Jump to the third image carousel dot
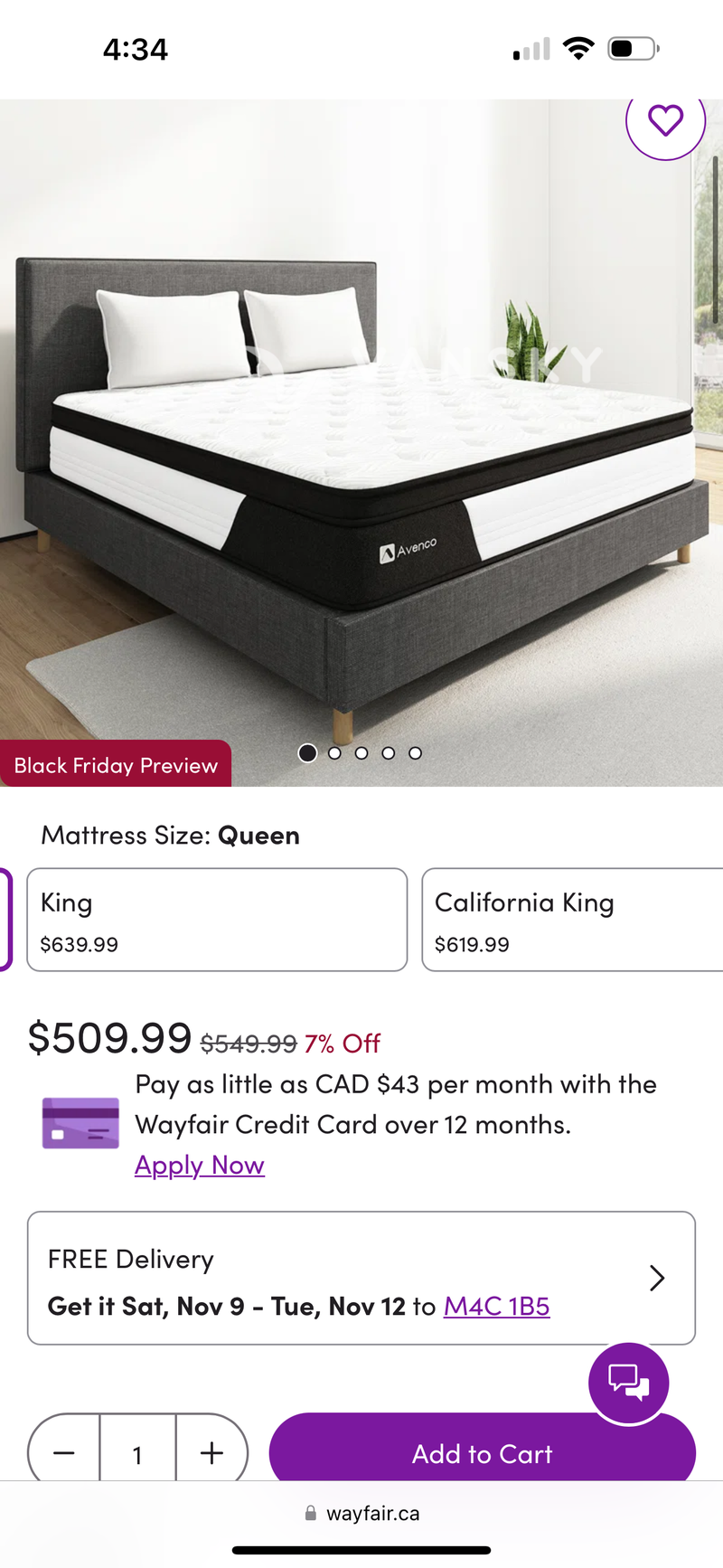This screenshot has height=1568, width=723. click(x=361, y=753)
